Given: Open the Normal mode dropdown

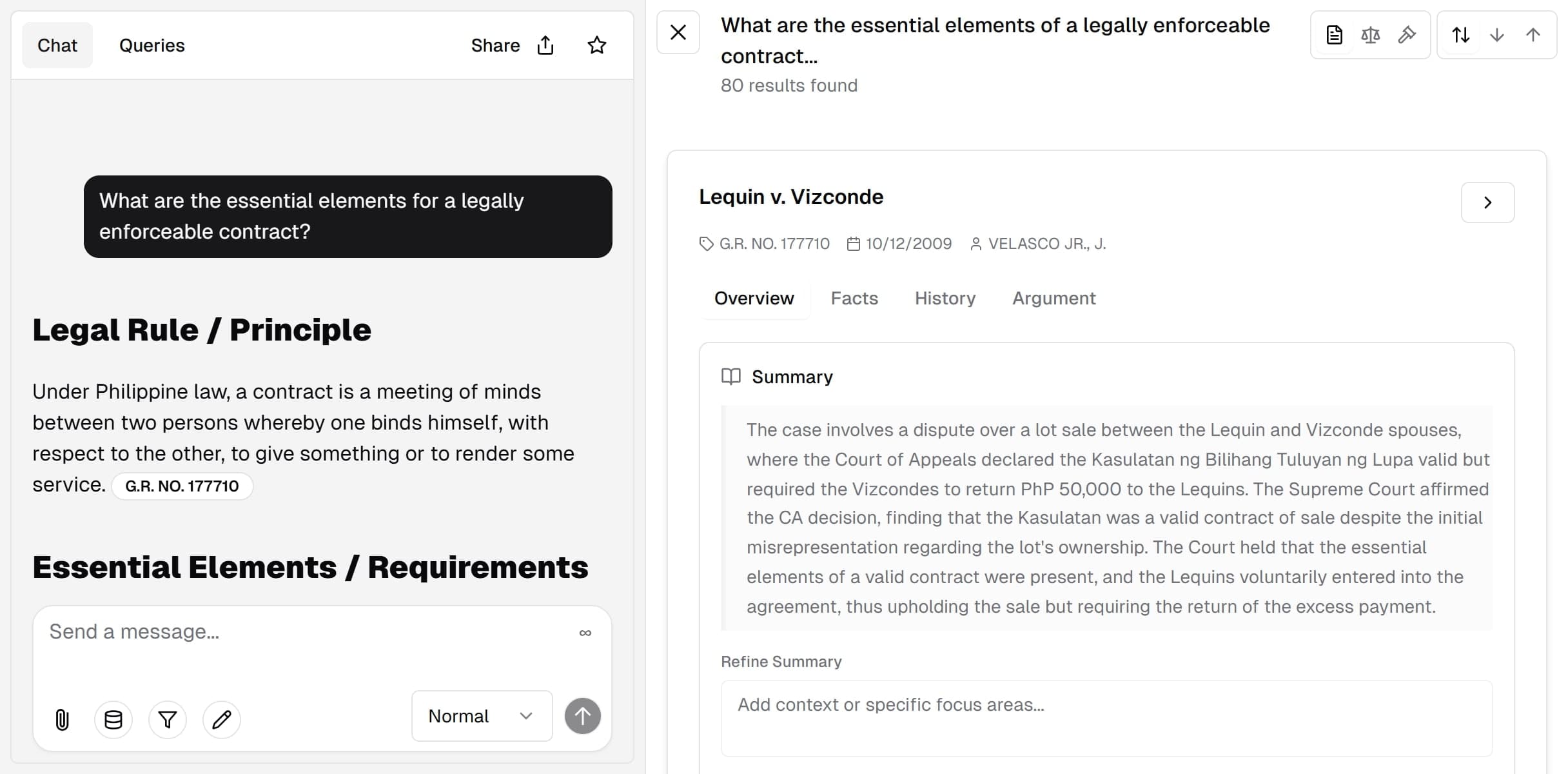Looking at the screenshot, I should 482,716.
